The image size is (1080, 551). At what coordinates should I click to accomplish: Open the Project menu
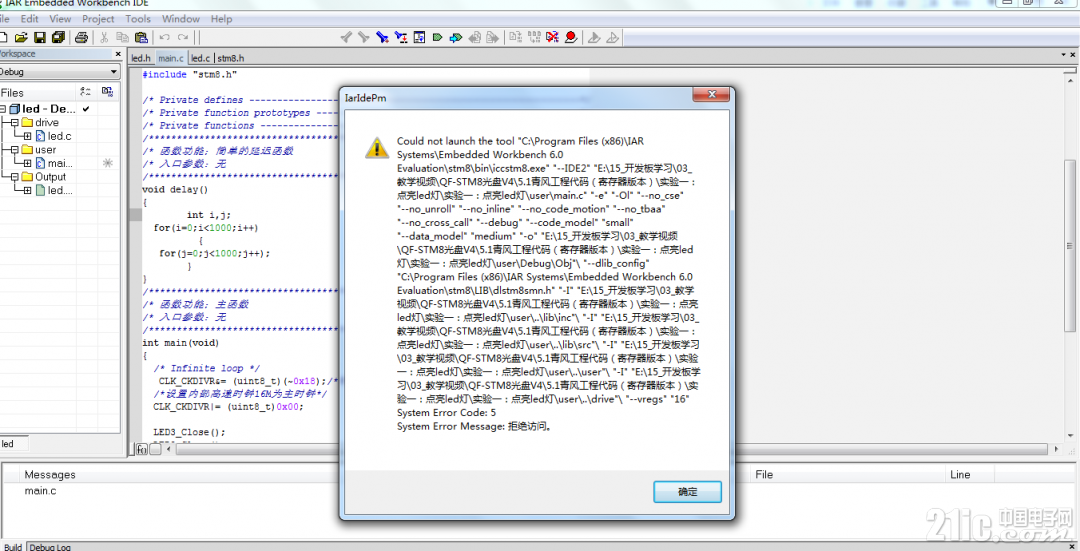[x=98, y=19]
